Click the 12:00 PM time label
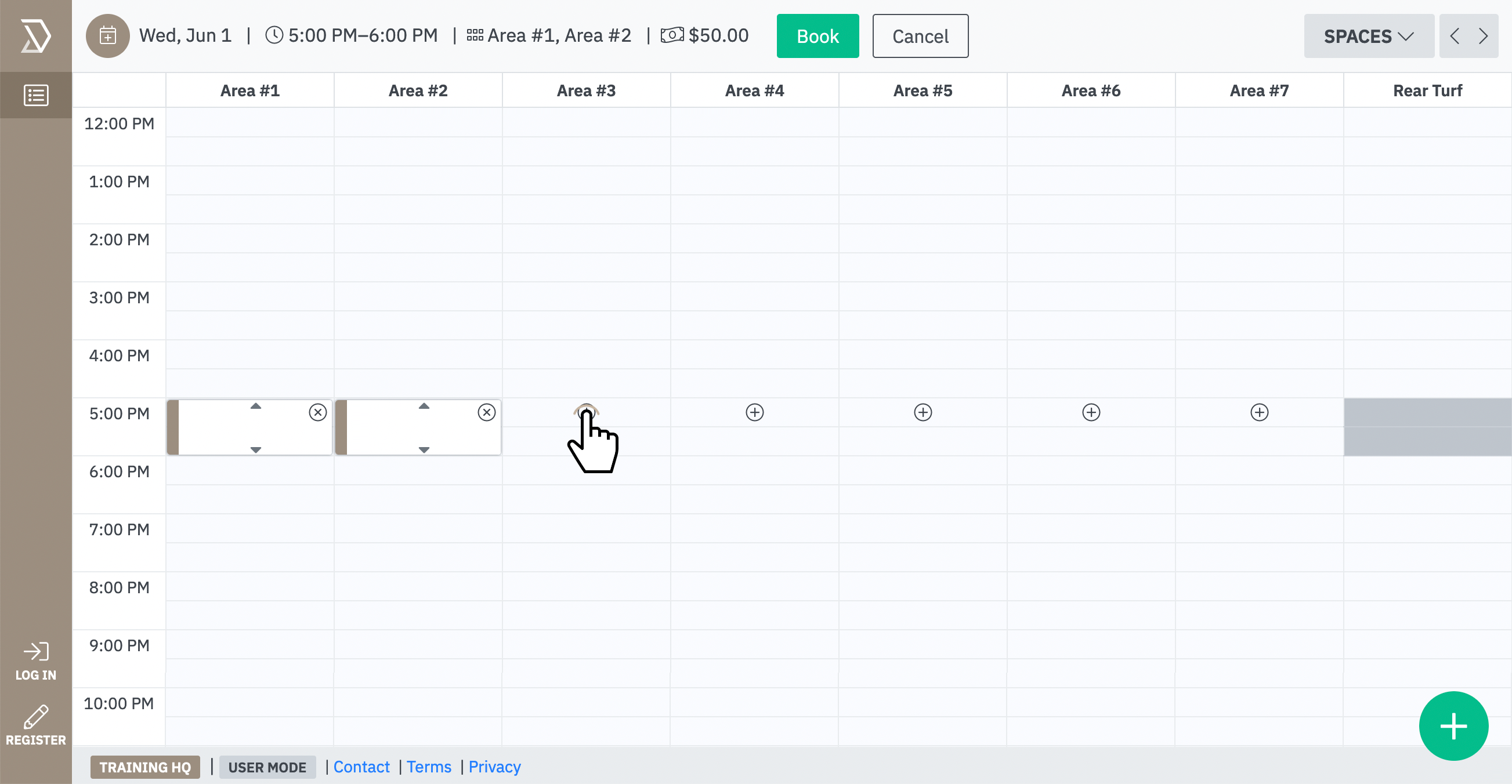This screenshot has width=1512, height=784. pyautogui.click(x=119, y=124)
